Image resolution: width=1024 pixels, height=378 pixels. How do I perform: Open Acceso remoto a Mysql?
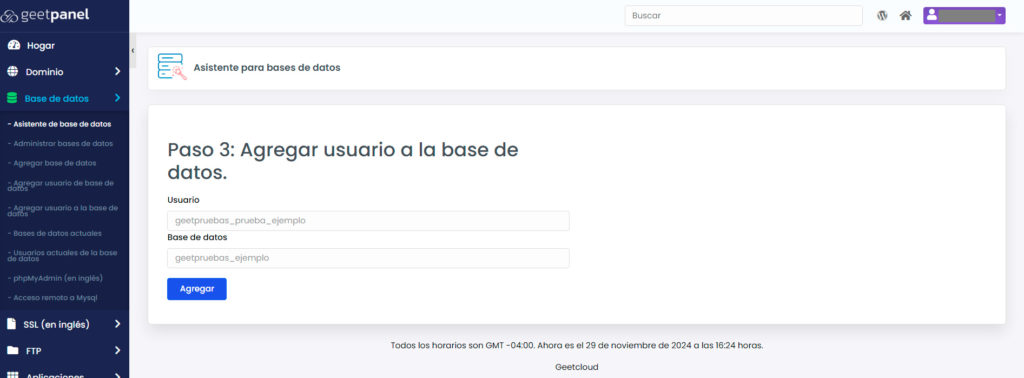coord(52,298)
